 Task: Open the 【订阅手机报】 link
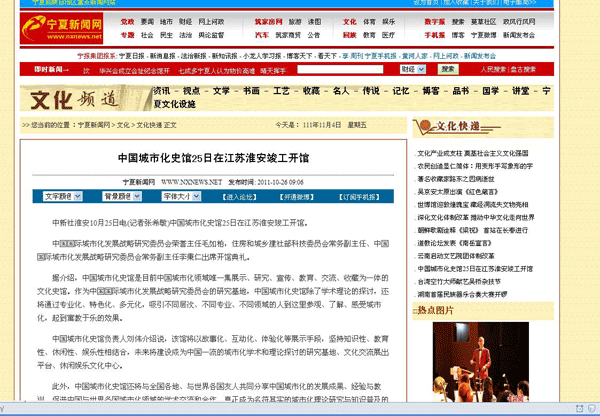[359, 197]
